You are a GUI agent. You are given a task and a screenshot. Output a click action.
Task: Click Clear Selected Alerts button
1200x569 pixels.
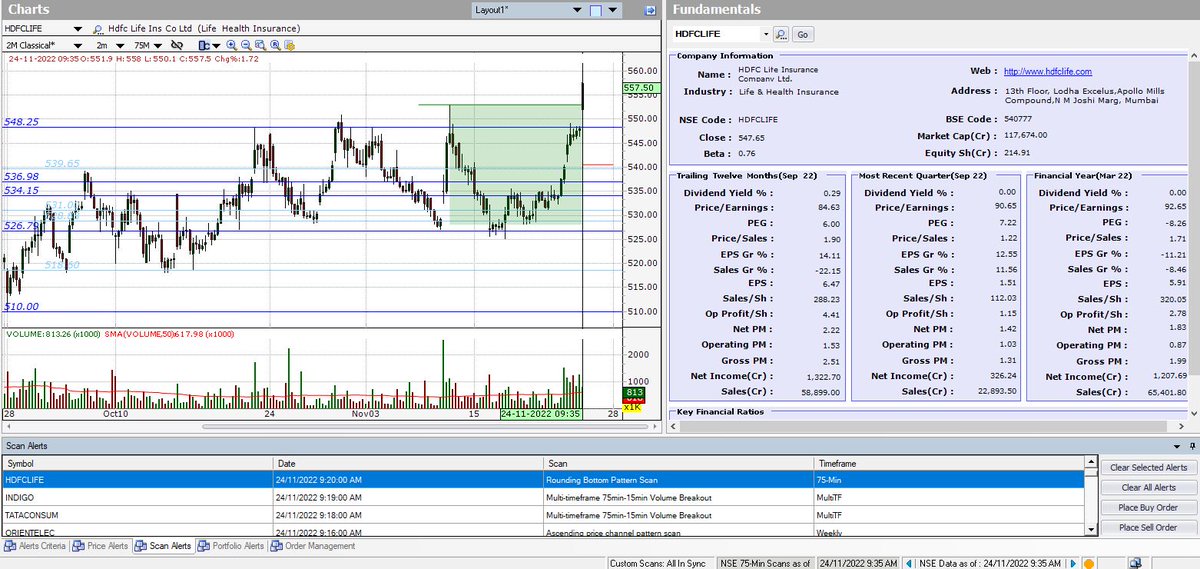pos(1148,467)
